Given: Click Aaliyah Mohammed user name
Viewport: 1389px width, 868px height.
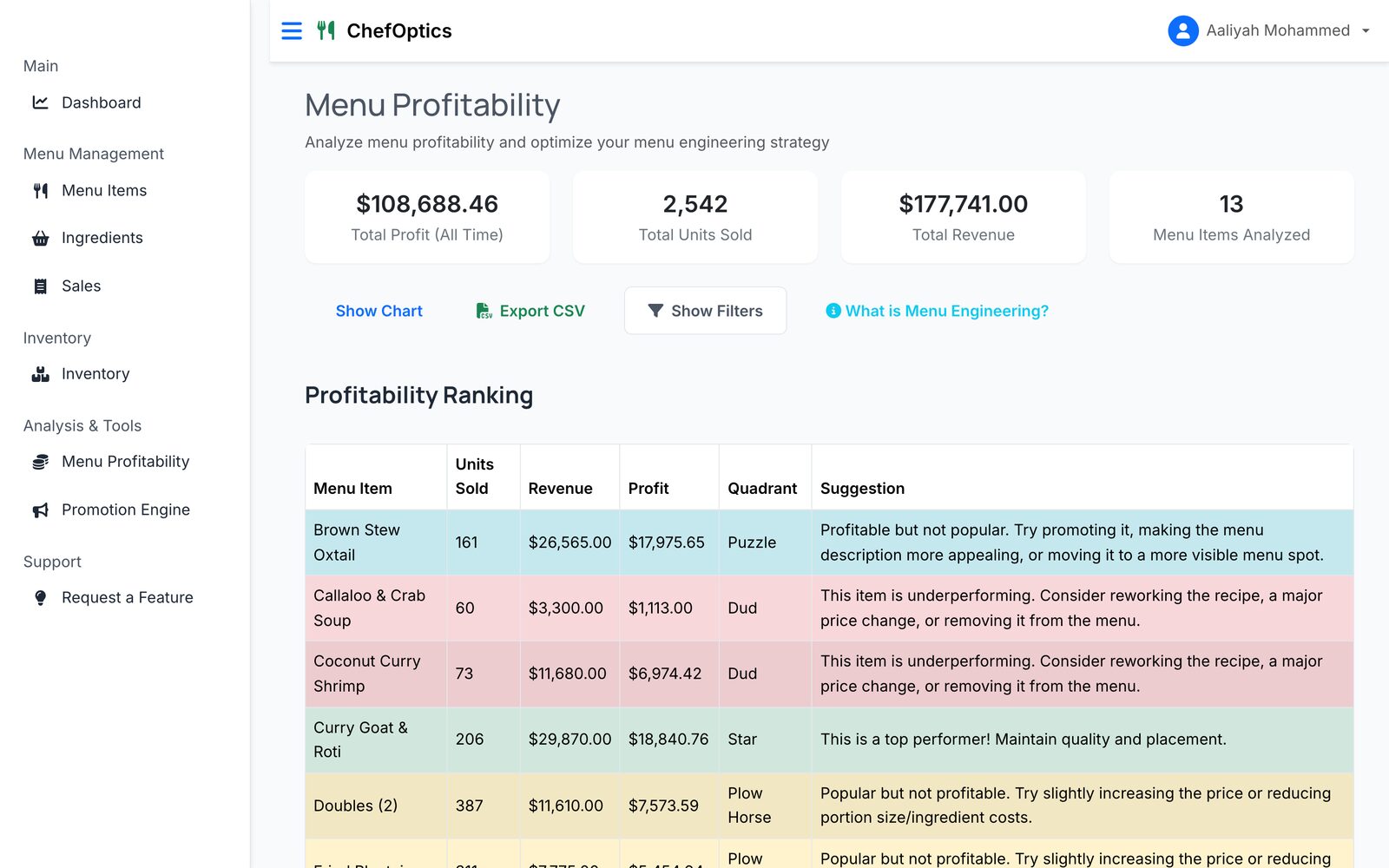Looking at the screenshot, I should (x=1278, y=31).
